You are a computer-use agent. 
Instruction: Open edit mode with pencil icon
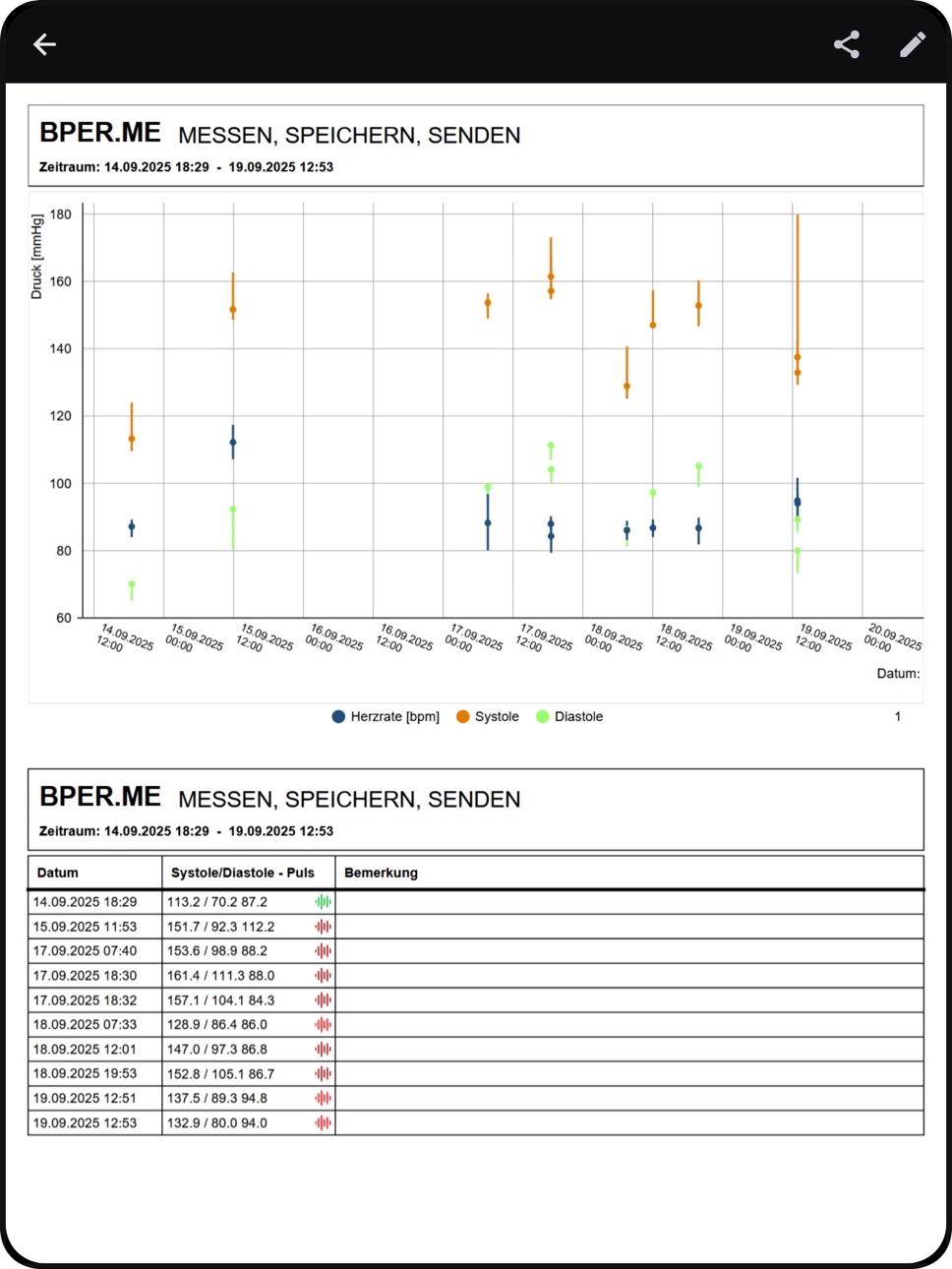click(x=913, y=44)
